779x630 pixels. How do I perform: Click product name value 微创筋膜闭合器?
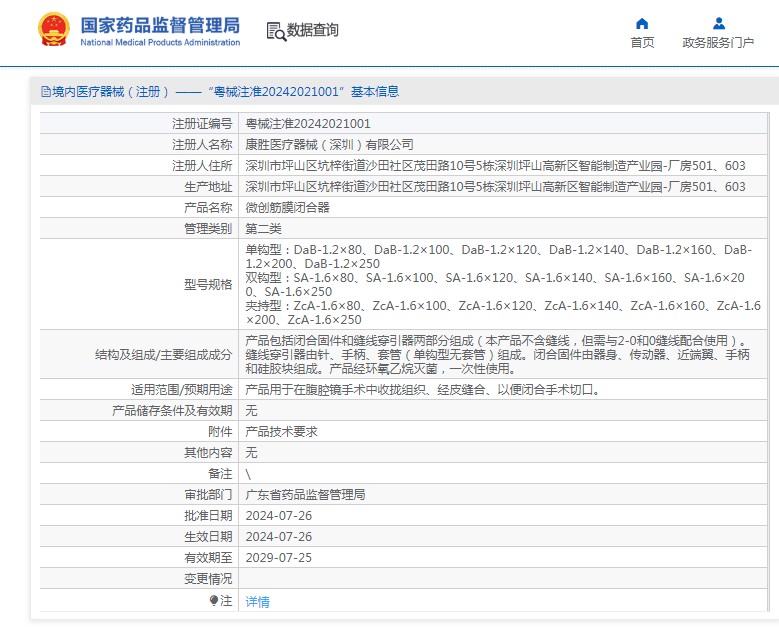288,208
